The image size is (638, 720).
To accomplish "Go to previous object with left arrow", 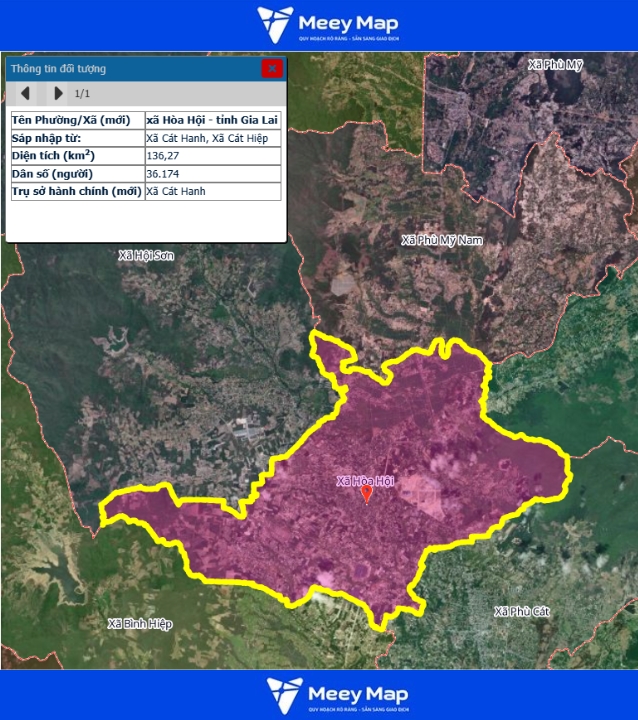I will coord(26,93).
